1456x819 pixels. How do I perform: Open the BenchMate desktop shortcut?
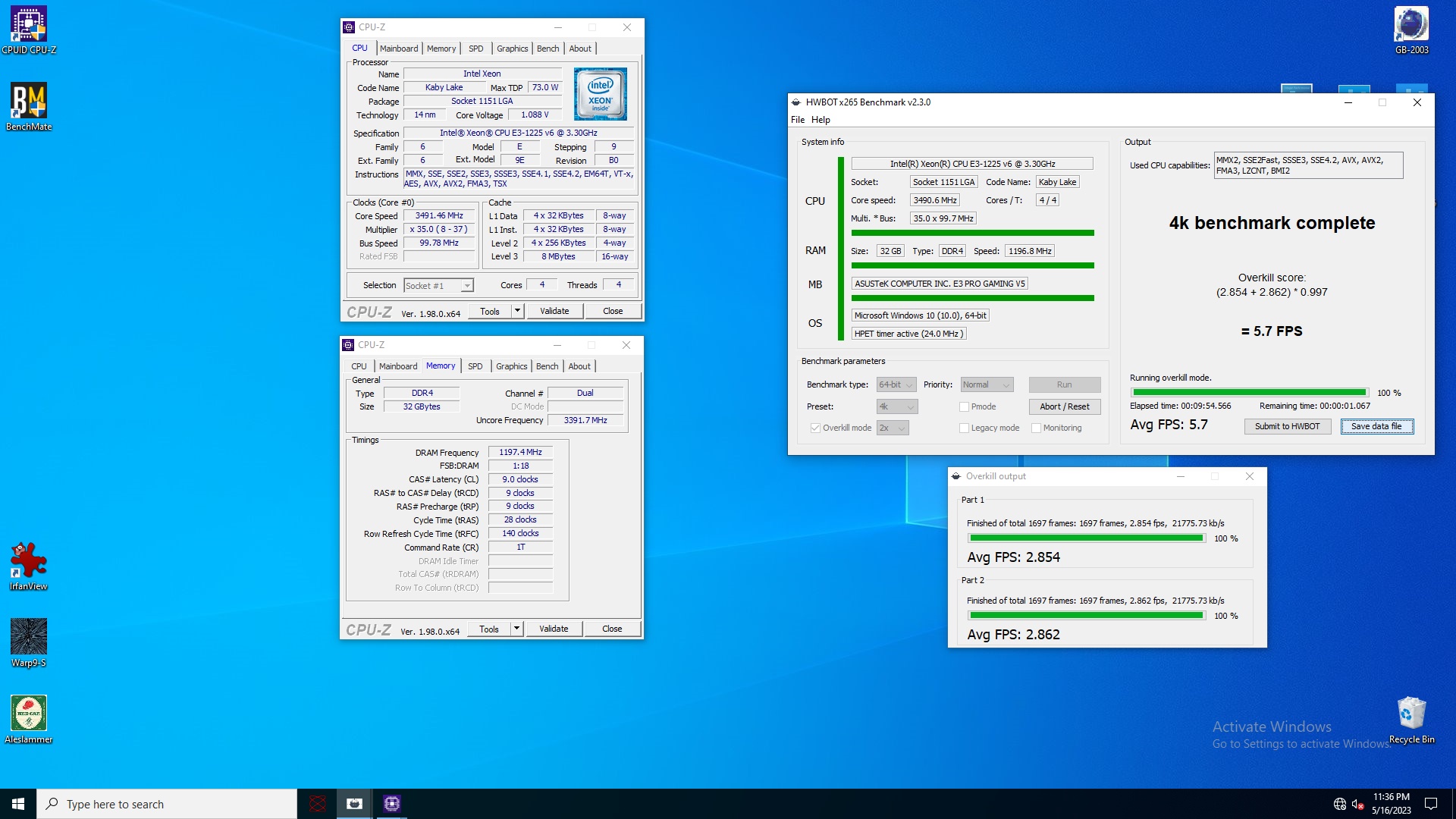click(29, 107)
